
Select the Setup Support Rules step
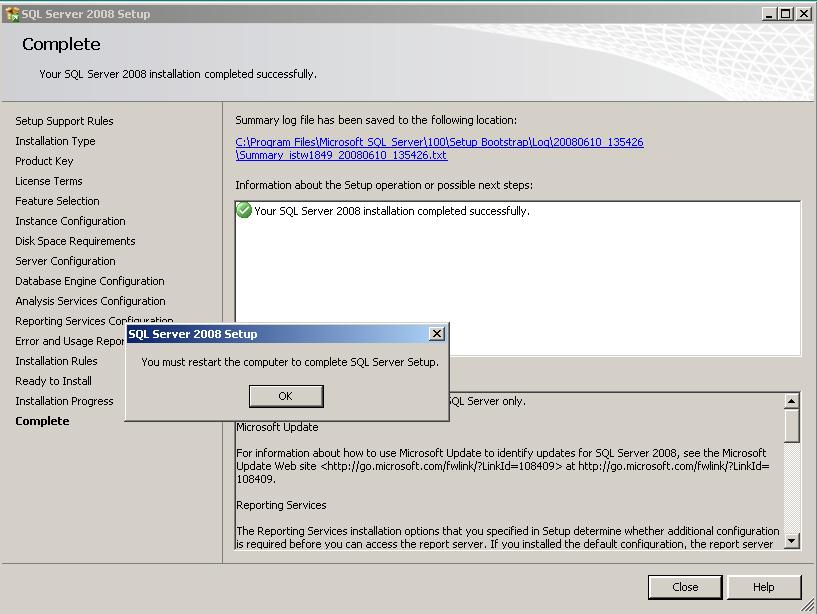[x=64, y=121]
